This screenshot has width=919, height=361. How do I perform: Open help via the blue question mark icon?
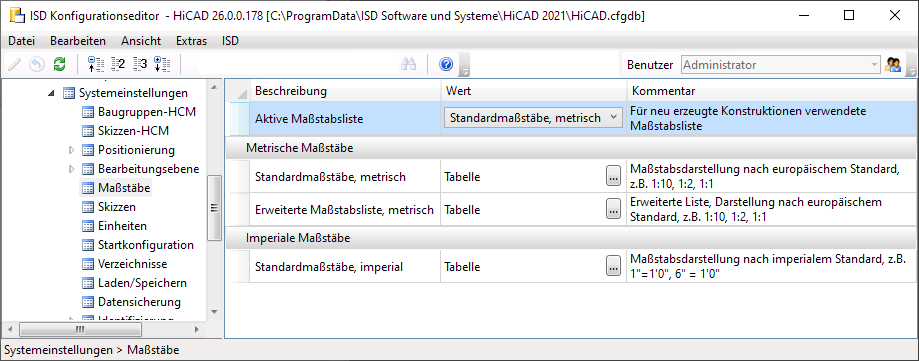coord(446,64)
